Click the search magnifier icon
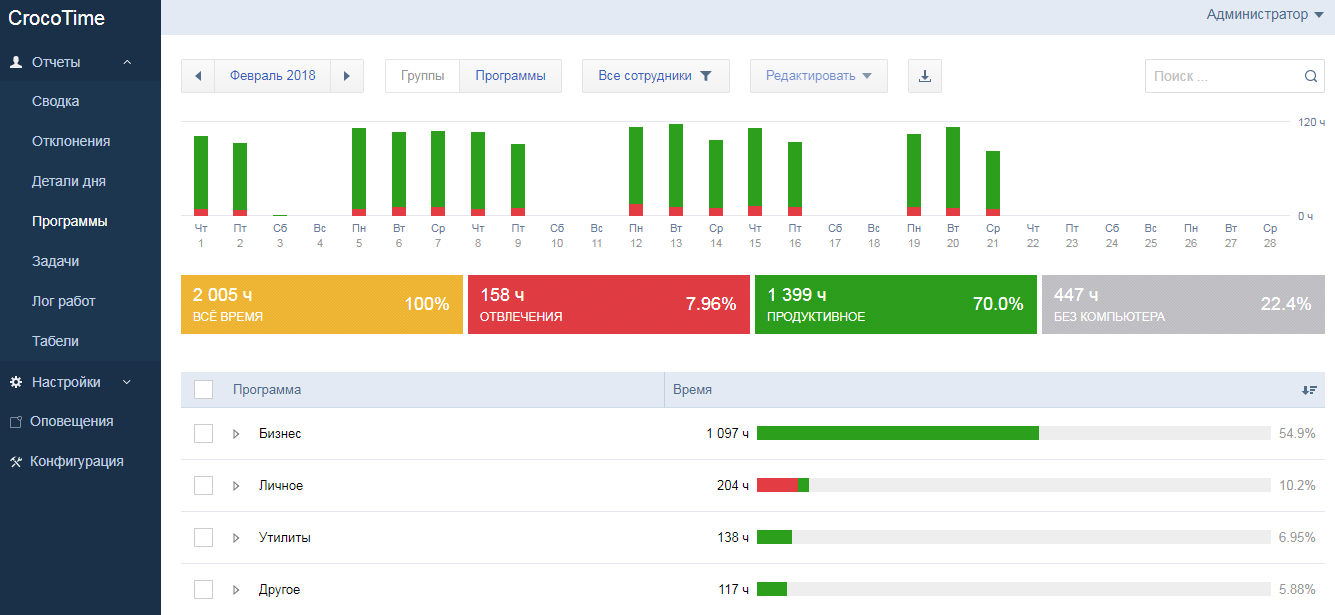 click(1311, 76)
